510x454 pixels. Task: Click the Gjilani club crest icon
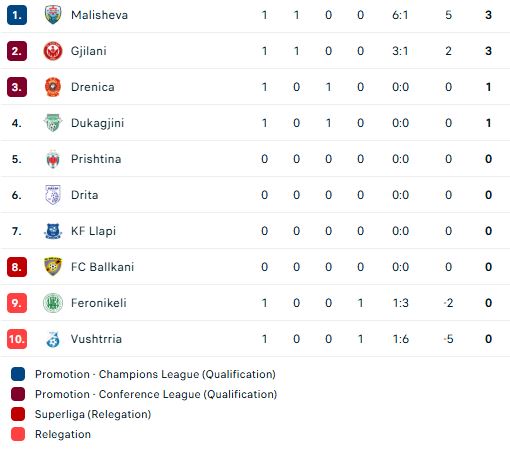pos(53,51)
